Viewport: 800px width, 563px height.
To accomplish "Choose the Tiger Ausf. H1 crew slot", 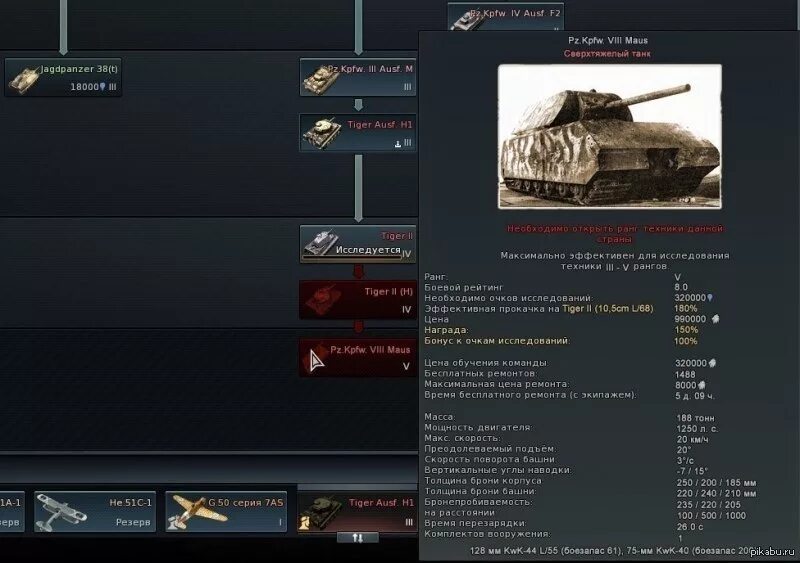I will coord(357,511).
